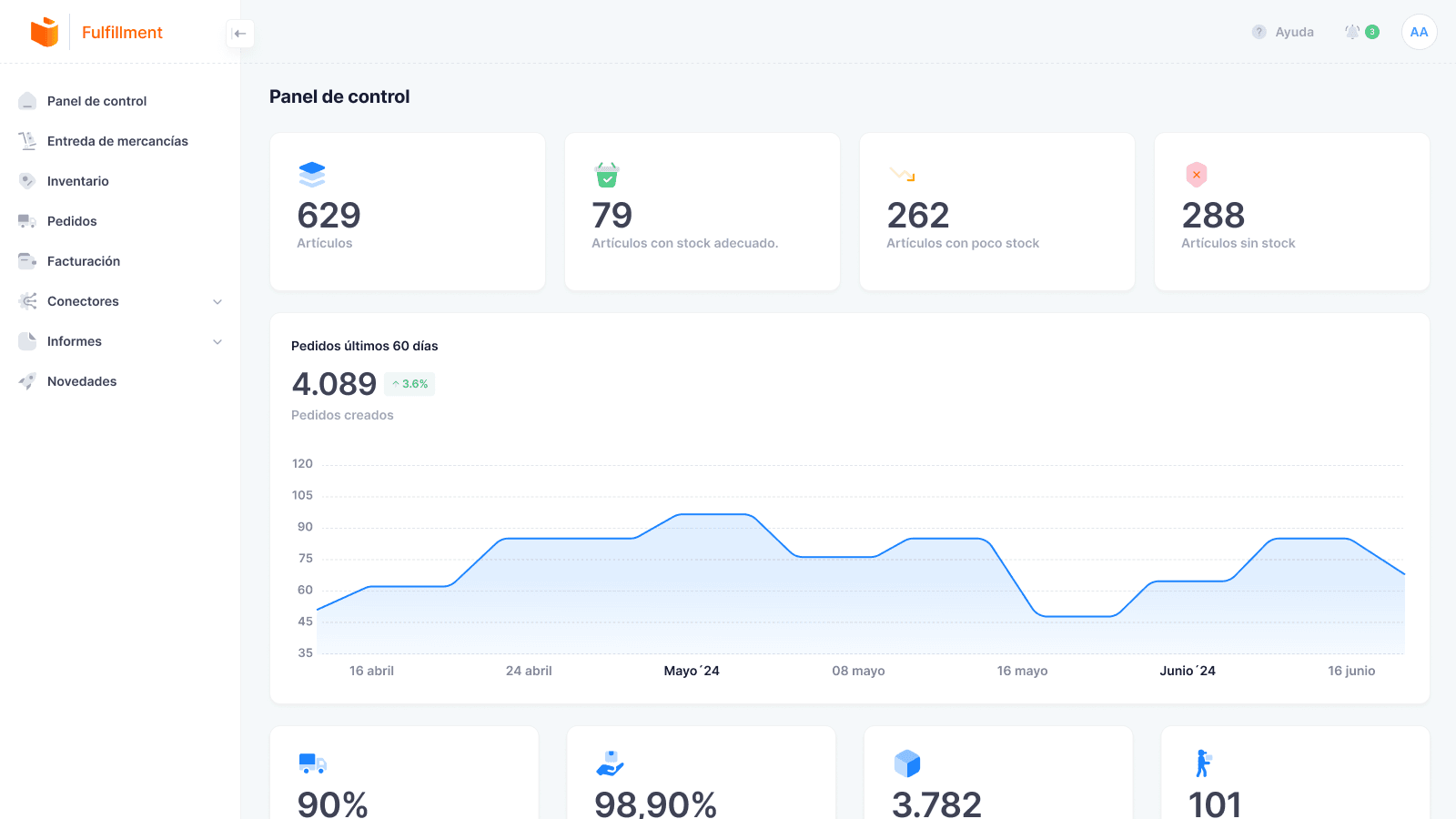Click the blue layers icon on the 629 Artículos card
The image size is (1456, 819).
point(312,175)
